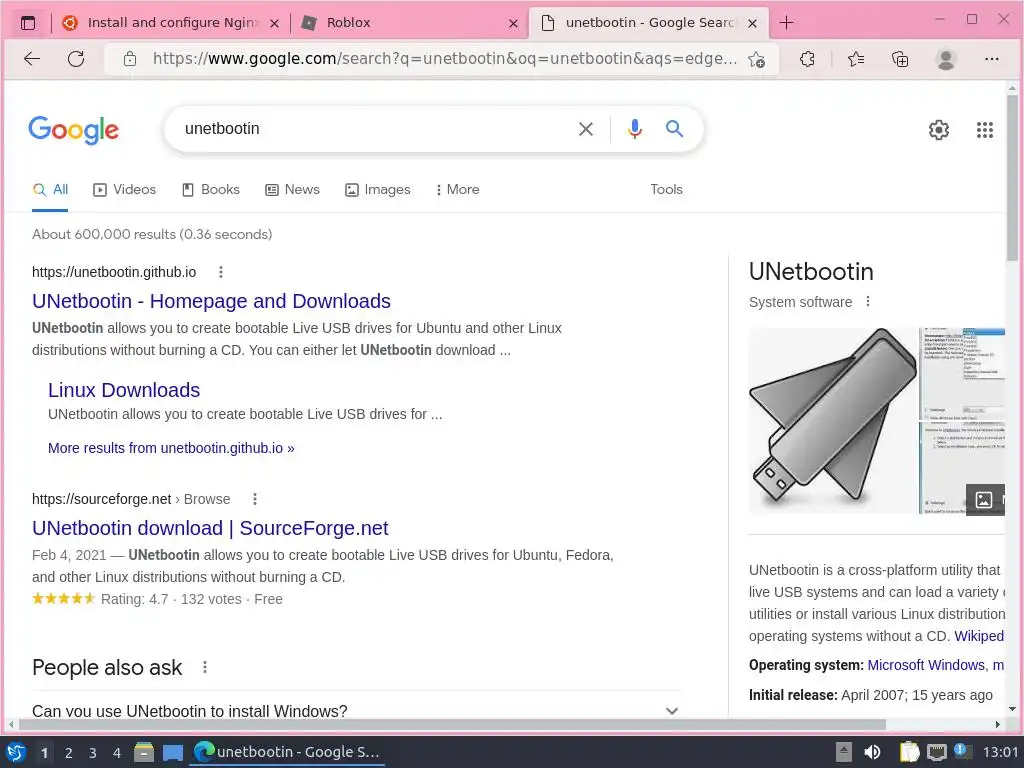Image resolution: width=1024 pixels, height=768 pixels.
Task: Open options for sourceforge.net result
Action: point(255,499)
